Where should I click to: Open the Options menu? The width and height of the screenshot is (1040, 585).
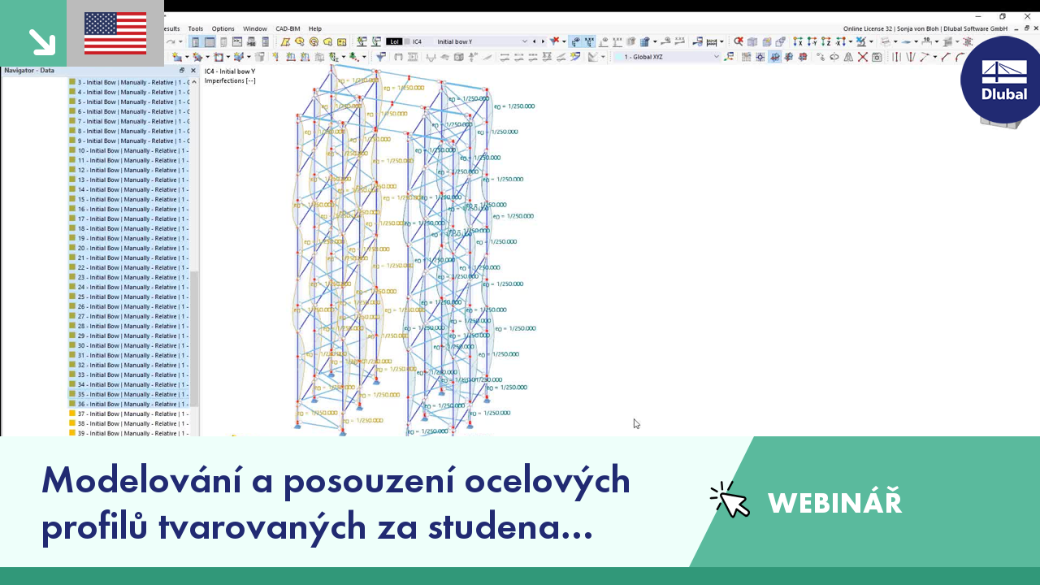(x=223, y=29)
